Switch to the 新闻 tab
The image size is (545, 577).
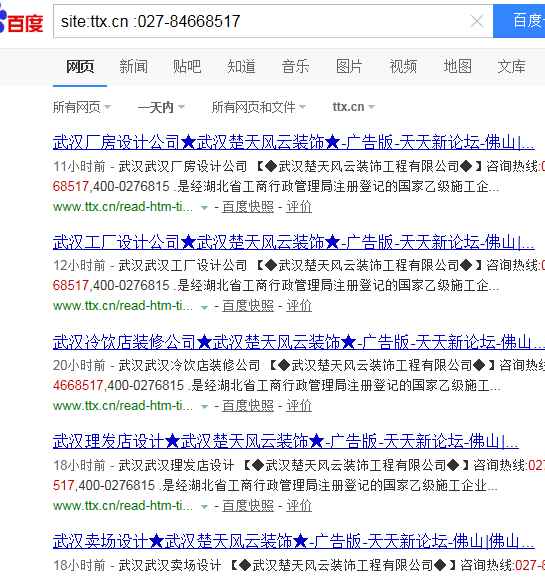pos(134,67)
